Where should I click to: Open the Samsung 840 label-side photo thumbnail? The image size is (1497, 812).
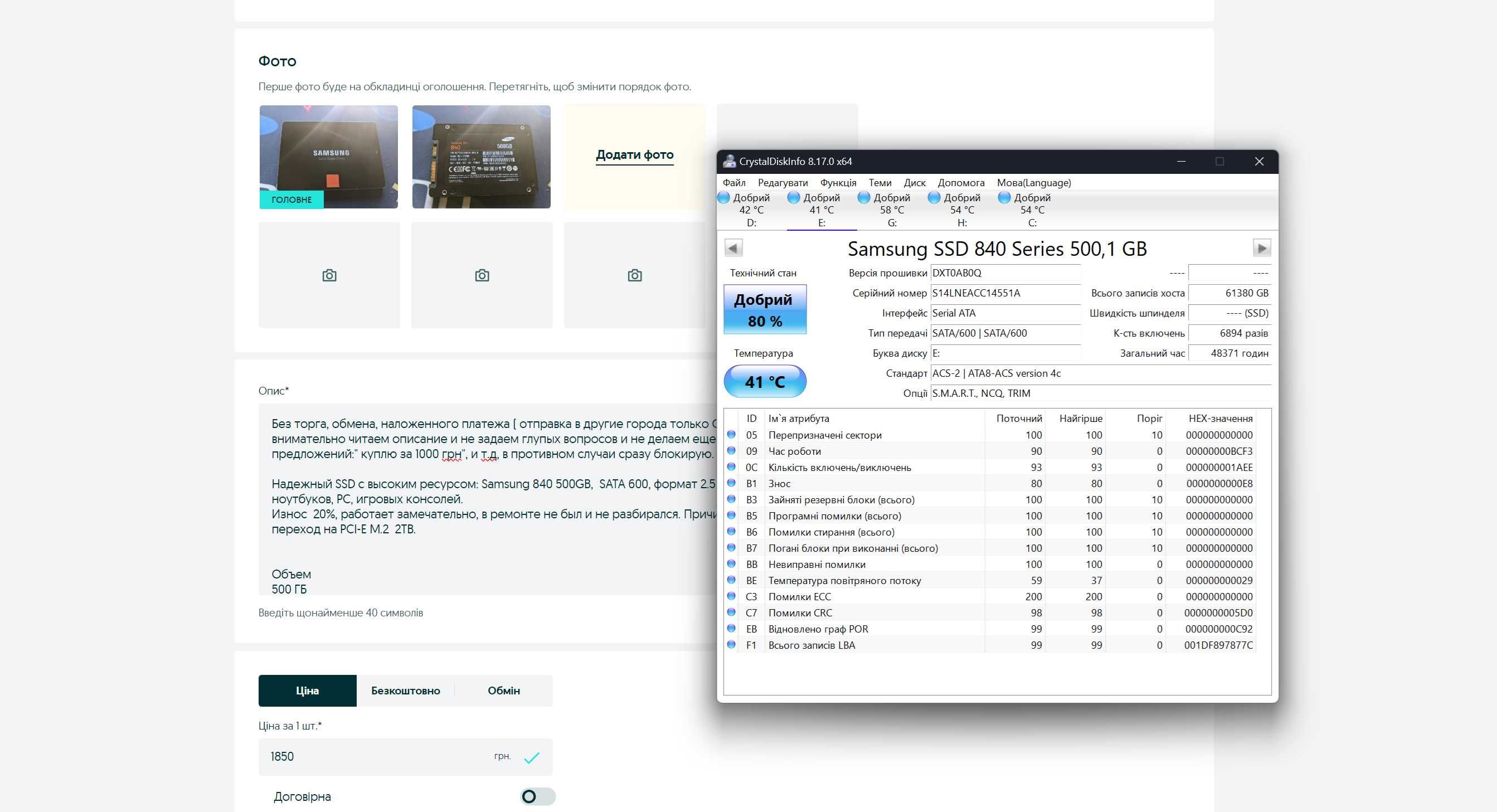click(x=481, y=157)
